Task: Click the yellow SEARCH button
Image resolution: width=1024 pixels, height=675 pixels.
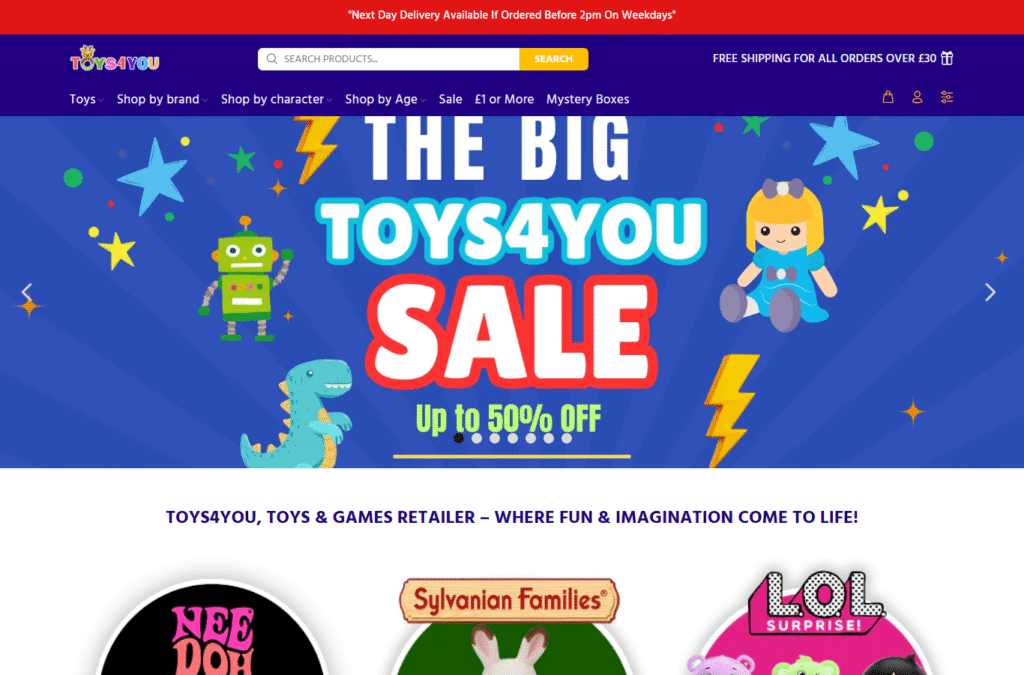Action: coord(553,59)
